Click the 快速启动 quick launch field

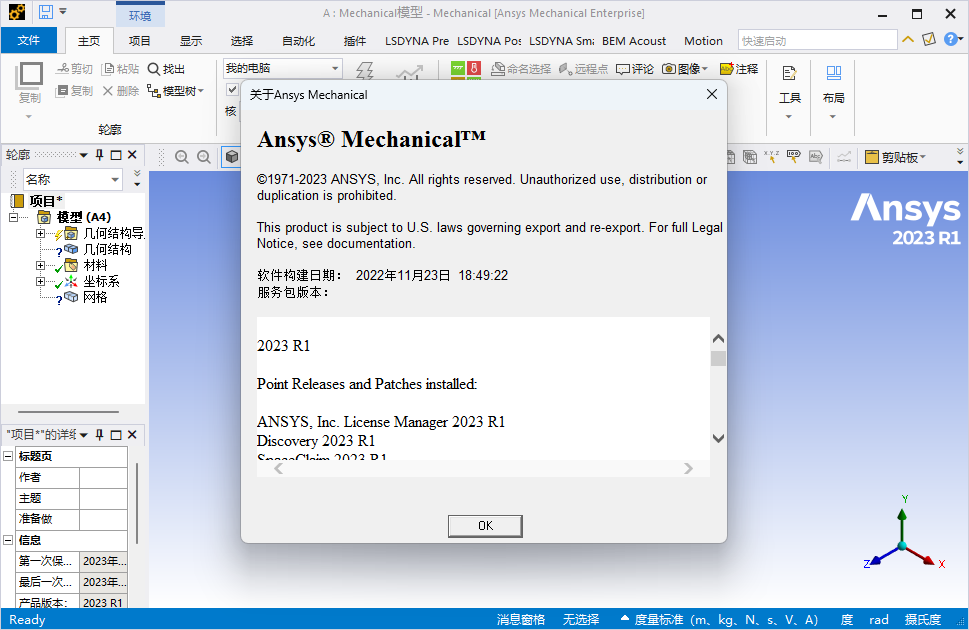[817, 41]
